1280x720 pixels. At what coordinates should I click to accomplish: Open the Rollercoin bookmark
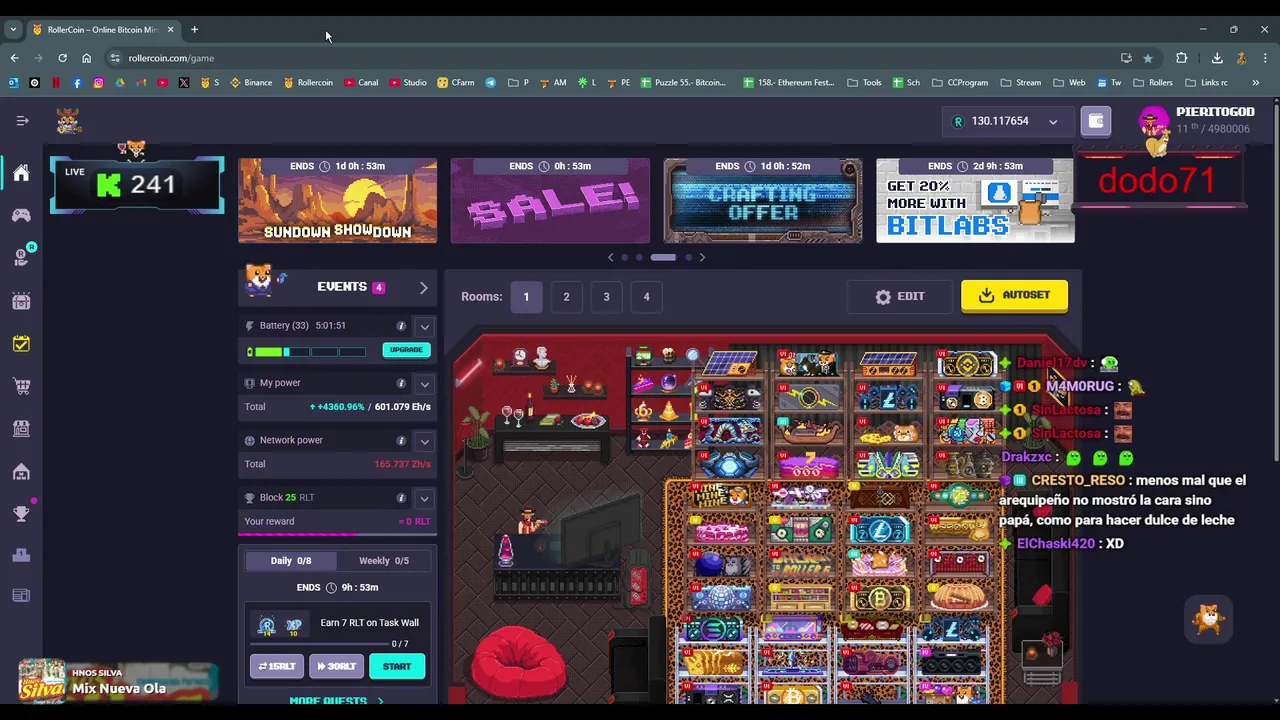tap(308, 82)
